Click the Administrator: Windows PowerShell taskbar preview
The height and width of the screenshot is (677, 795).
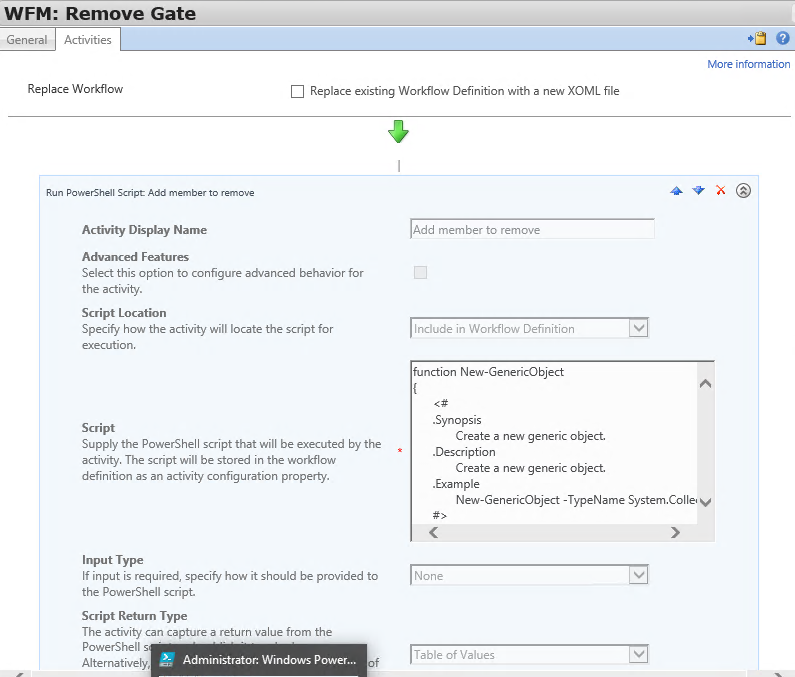(x=259, y=660)
